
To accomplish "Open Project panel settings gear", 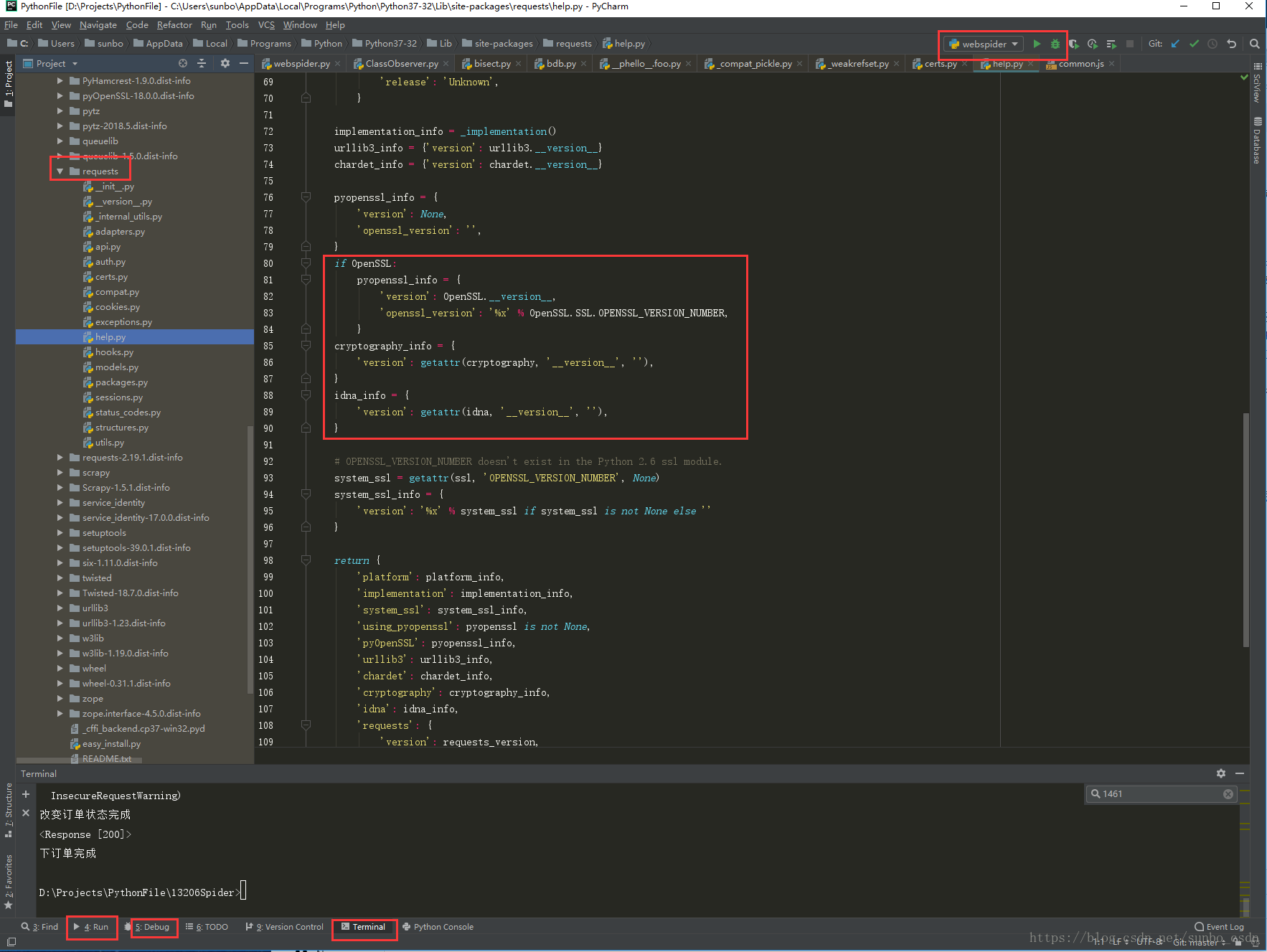I will [x=225, y=63].
